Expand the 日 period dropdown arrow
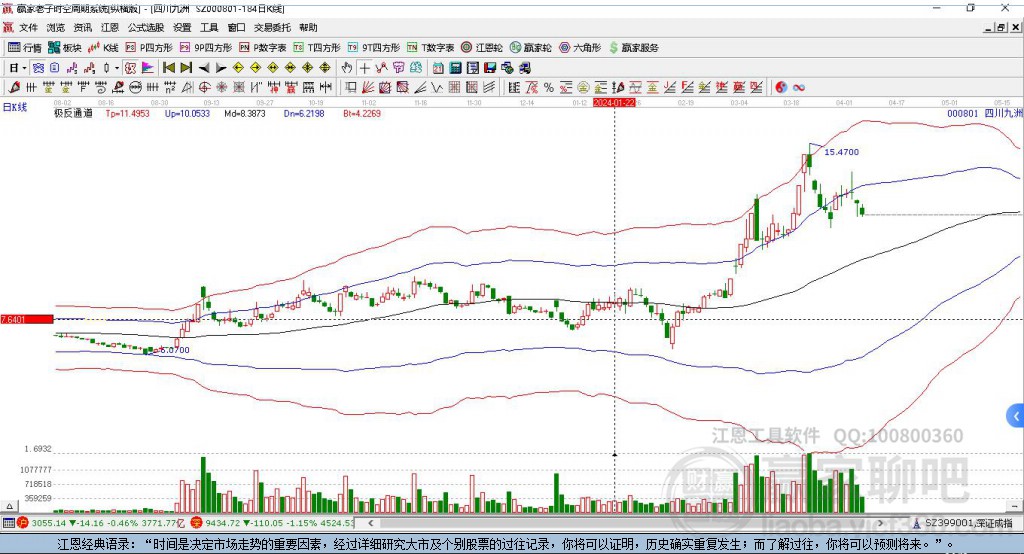1024x554 pixels. 24,68
